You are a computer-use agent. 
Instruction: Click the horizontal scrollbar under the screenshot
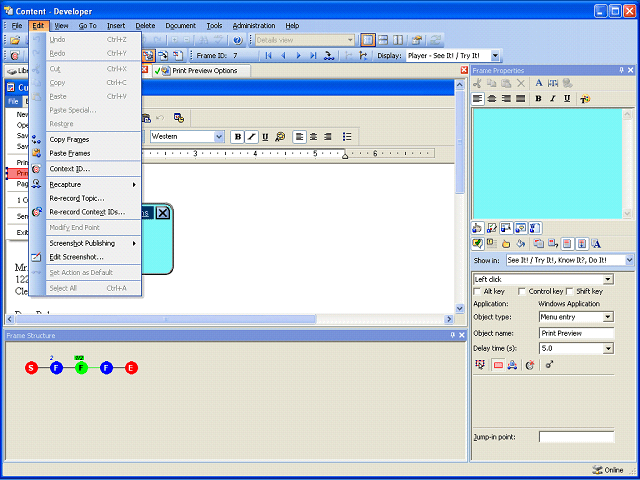[165, 319]
